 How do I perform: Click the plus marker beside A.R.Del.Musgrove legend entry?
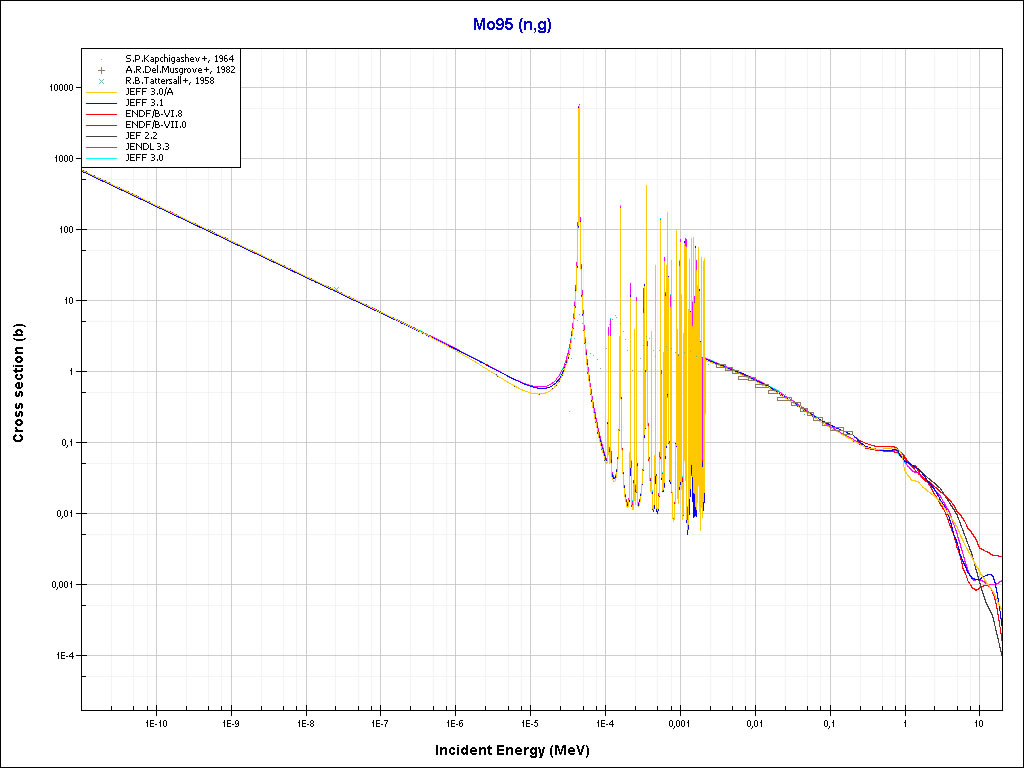click(102, 70)
